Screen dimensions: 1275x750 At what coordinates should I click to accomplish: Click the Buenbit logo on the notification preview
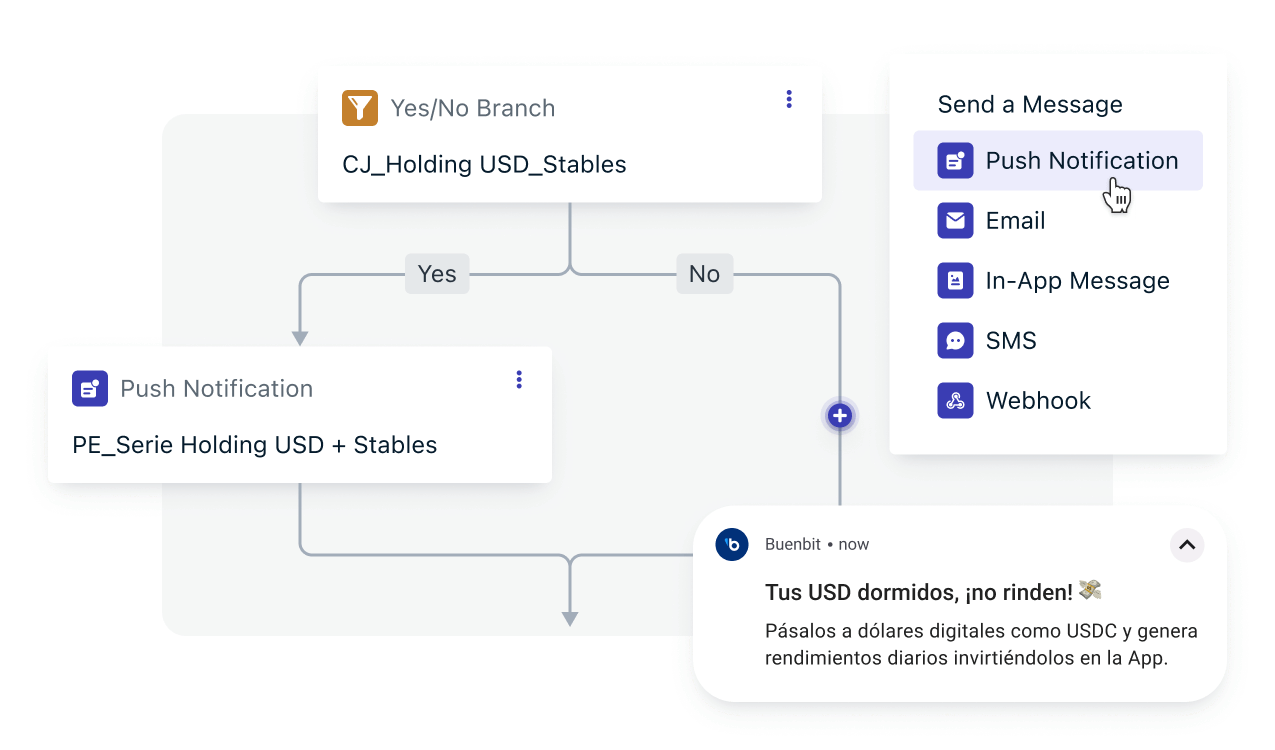coord(731,544)
